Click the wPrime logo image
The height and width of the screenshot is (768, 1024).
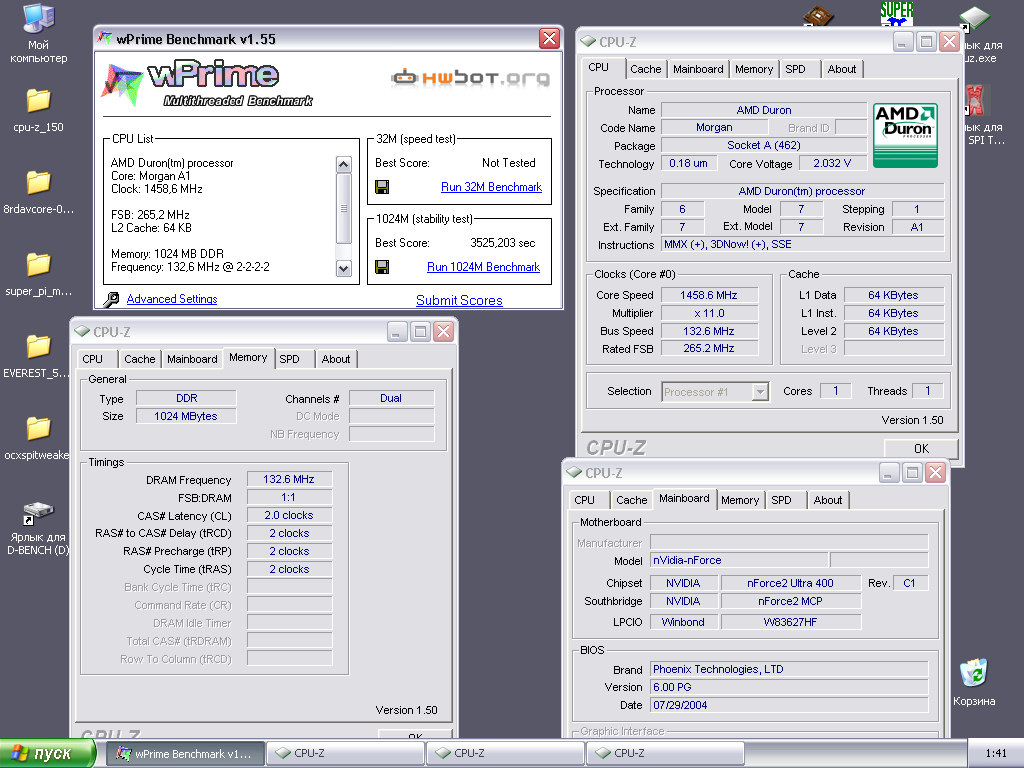pyautogui.click(x=208, y=84)
